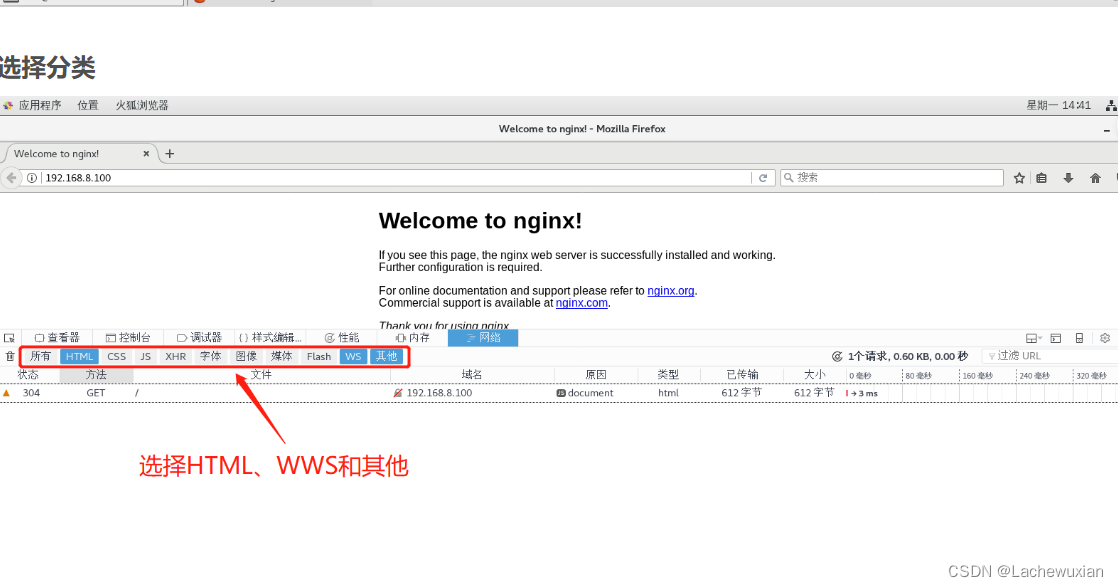Bookmark this page with the star icon

click(x=1020, y=178)
